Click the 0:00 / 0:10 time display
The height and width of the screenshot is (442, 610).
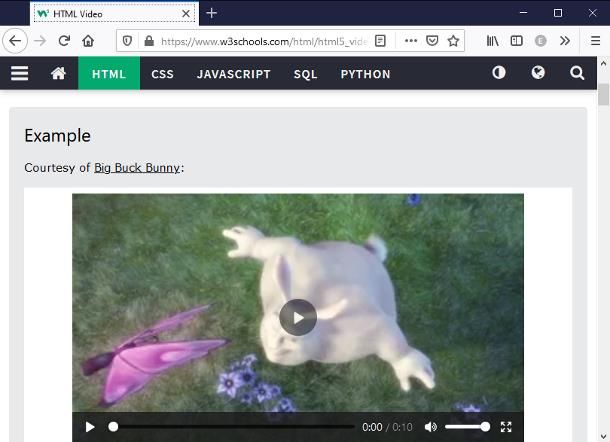pyautogui.click(x=387, y=427)
